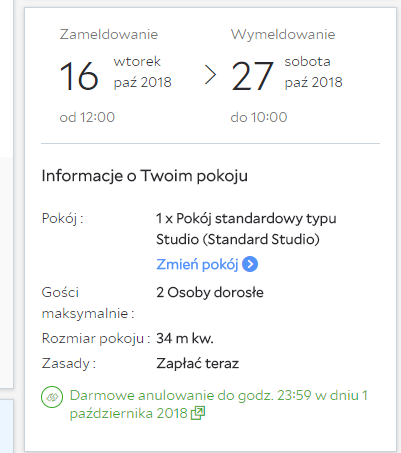Click the 2 Osoby dorosłe guest value

tap(210, 292)
